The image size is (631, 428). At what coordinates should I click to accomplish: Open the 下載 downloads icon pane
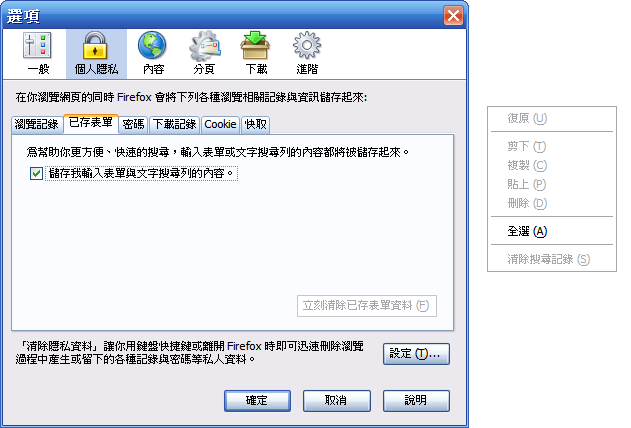click(256, 54)
